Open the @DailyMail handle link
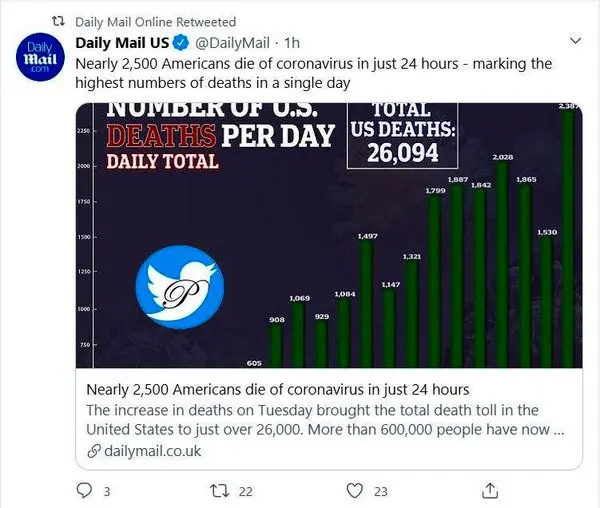 point(232,43)
